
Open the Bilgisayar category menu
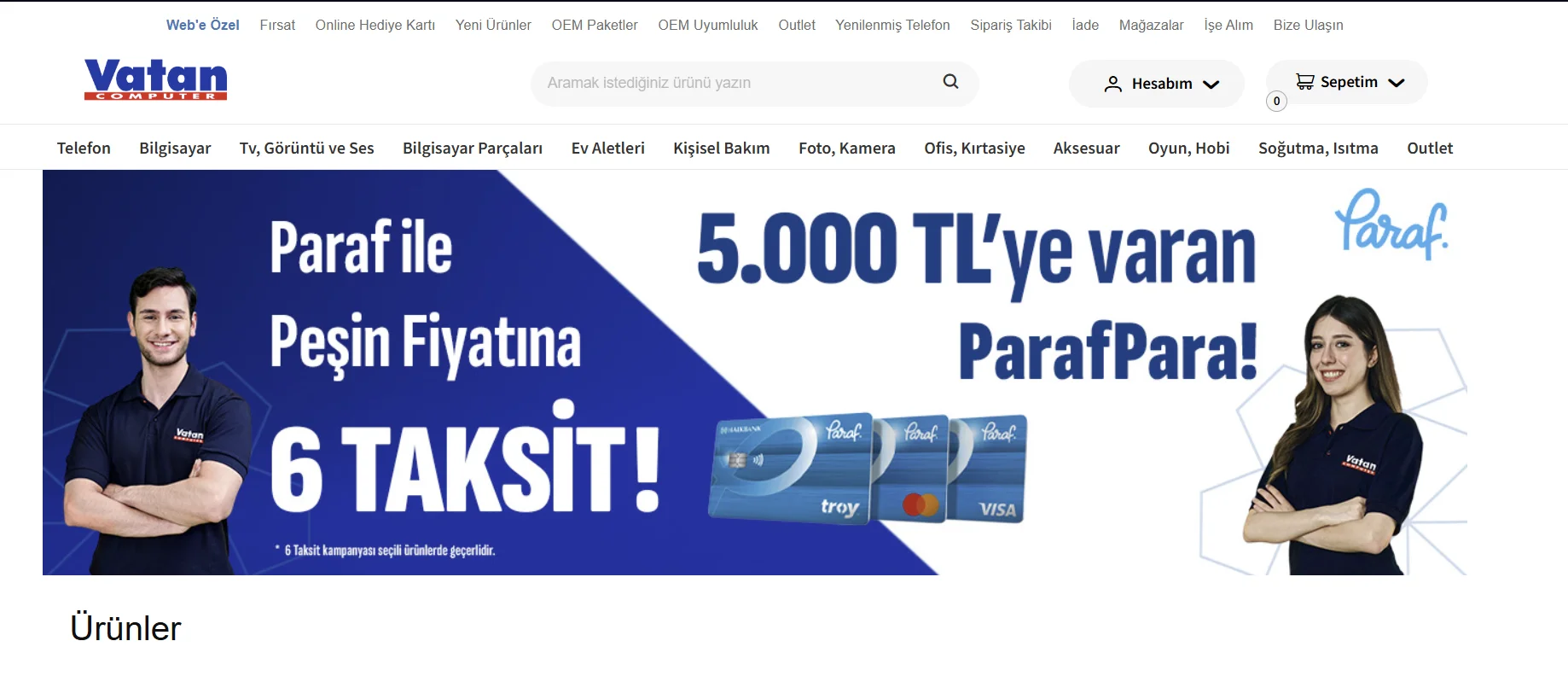pyautogui.click(x=175, y=148)
